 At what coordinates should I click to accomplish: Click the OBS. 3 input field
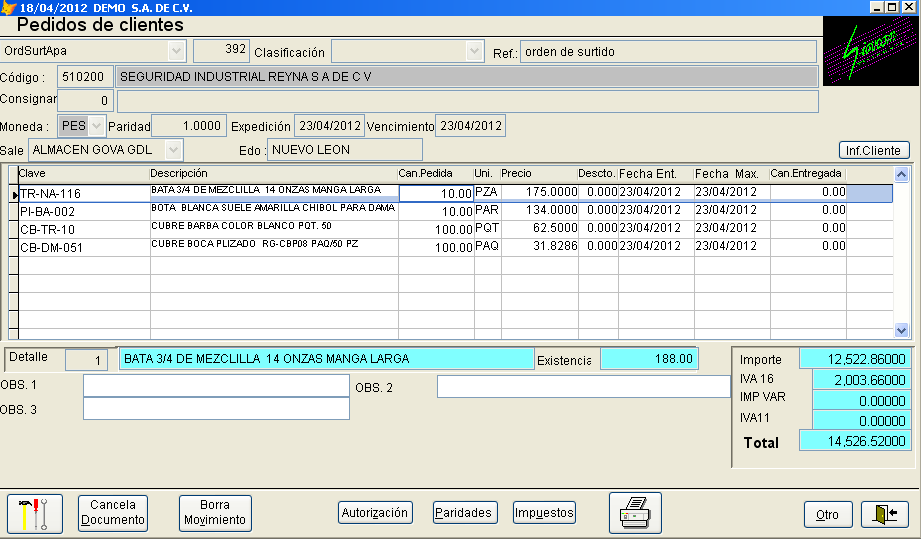point(216,409)
